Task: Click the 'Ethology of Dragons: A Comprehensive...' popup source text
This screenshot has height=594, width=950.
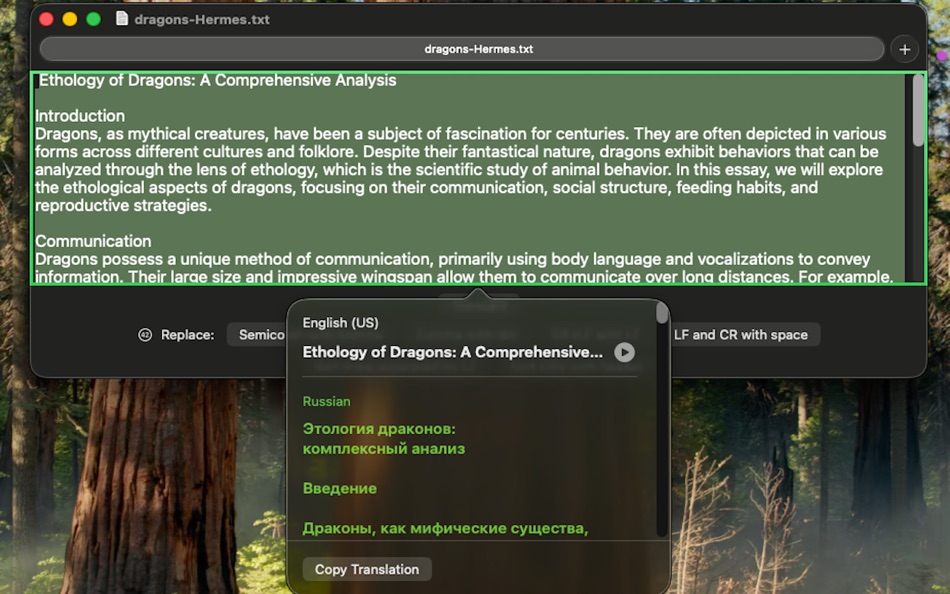Action: point(453,352)
